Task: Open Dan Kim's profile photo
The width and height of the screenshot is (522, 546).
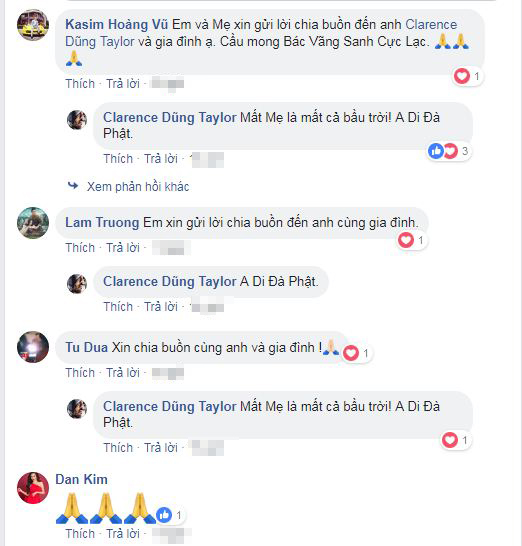Action: coord(33,488)
